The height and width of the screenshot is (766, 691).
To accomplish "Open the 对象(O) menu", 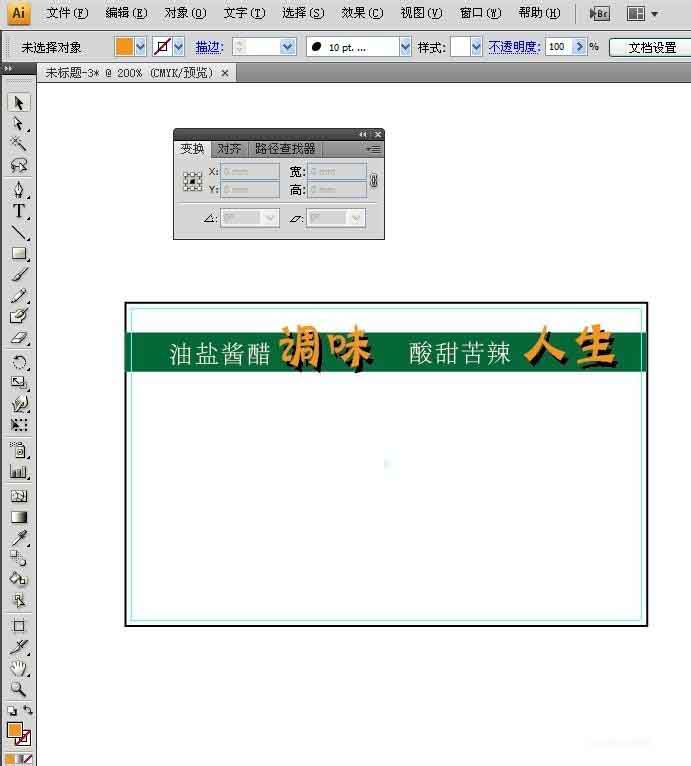I will click(186, 13).
